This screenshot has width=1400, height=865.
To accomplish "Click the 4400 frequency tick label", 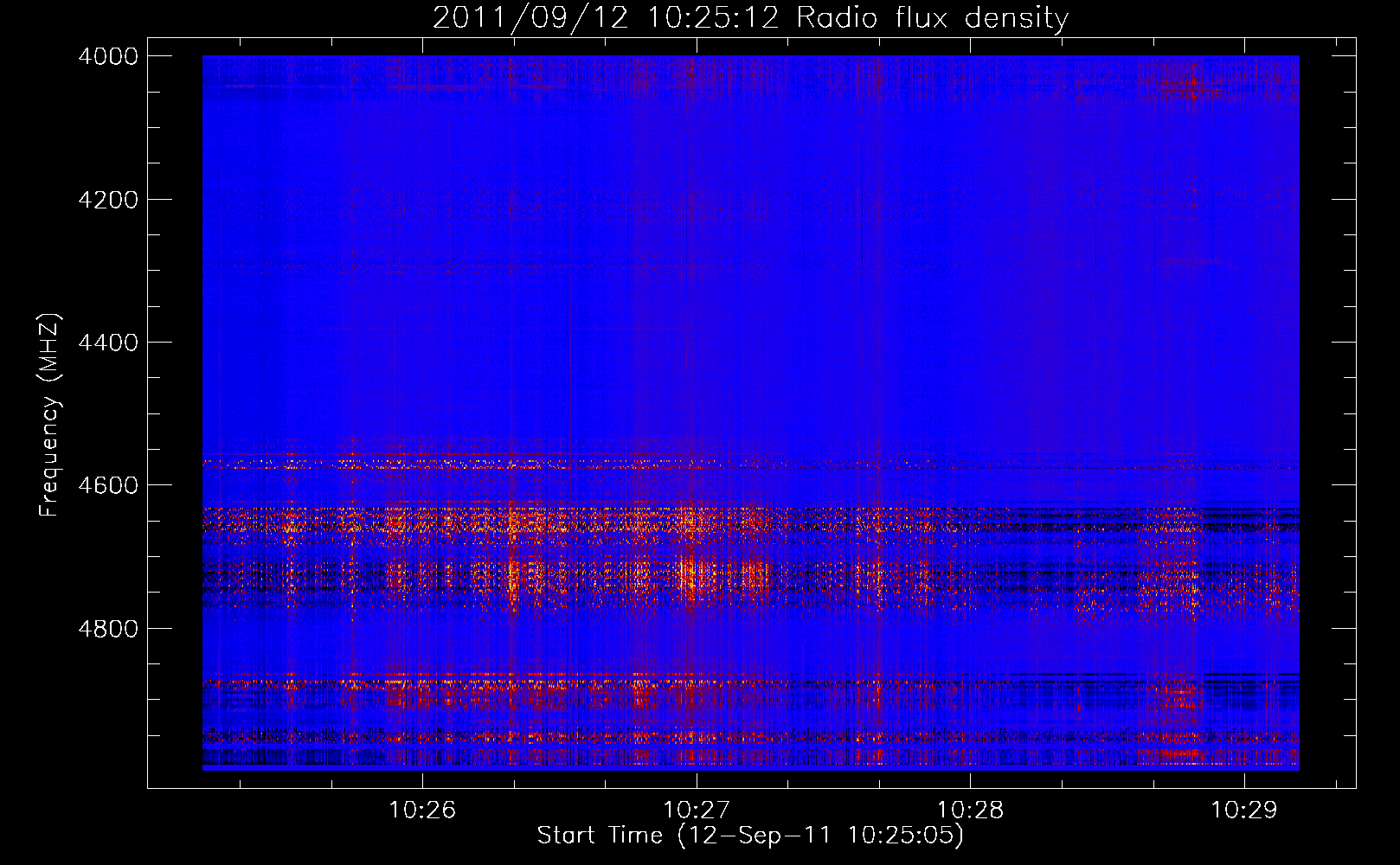I will click(x=108, y=343).
